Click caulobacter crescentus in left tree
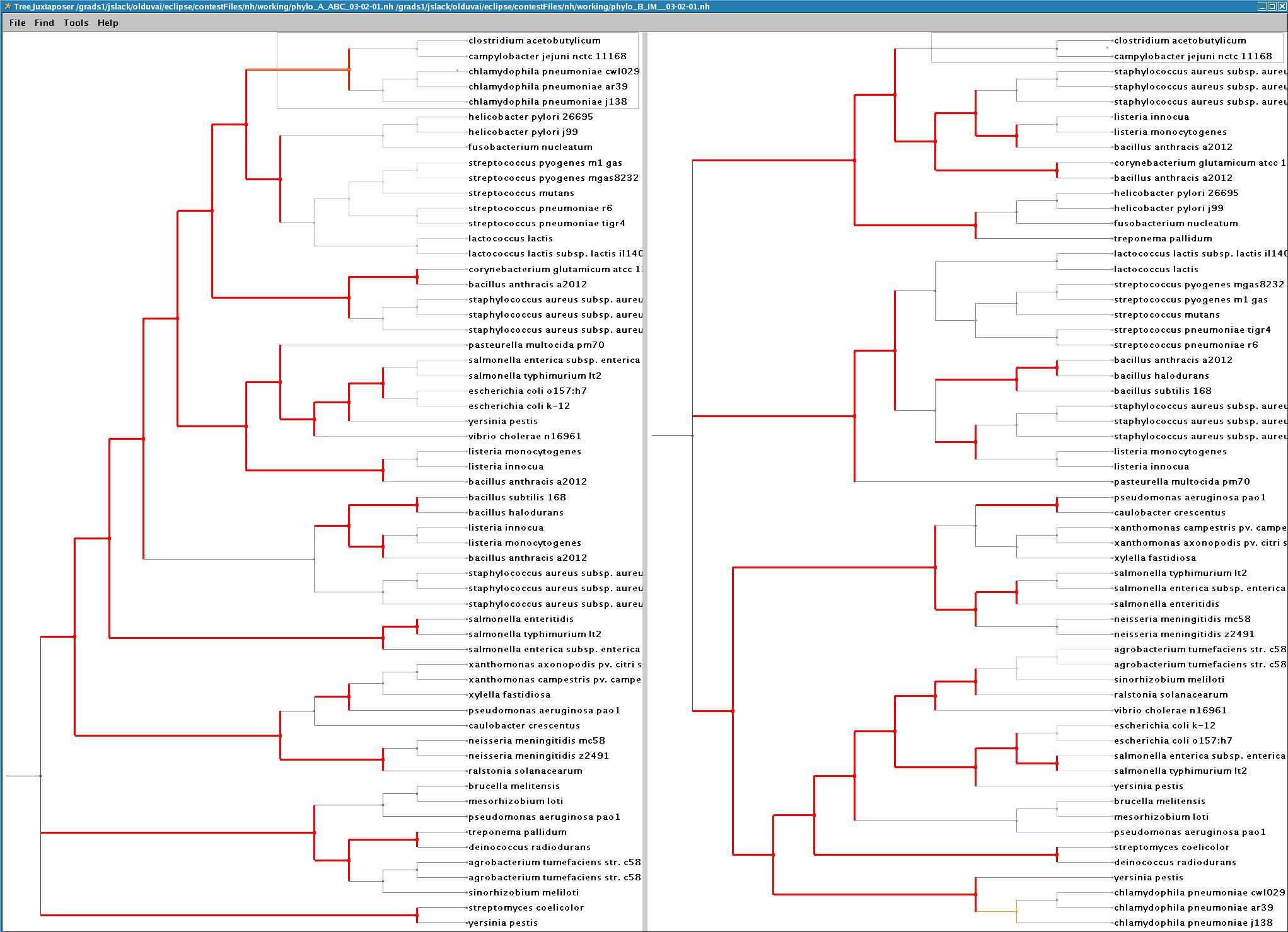Screen dimensions: 1288x932 coord(524,725)
